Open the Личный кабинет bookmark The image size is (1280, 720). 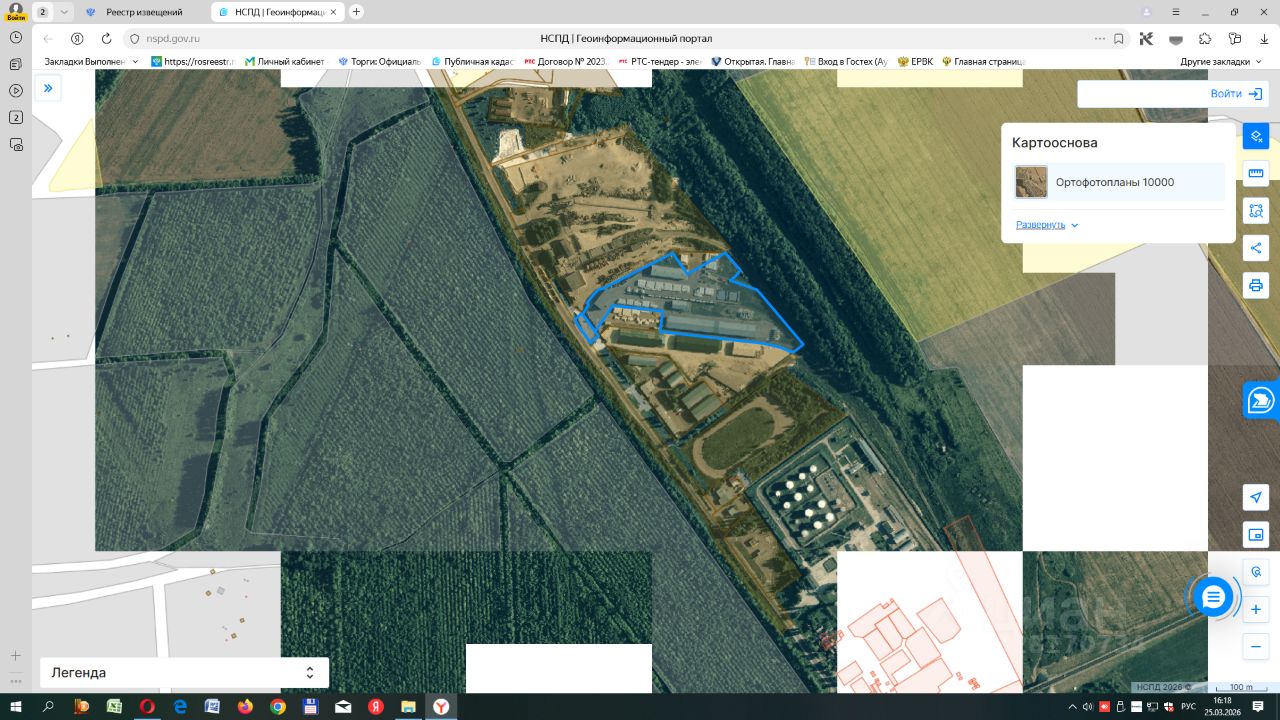click(x=284, y=61)
